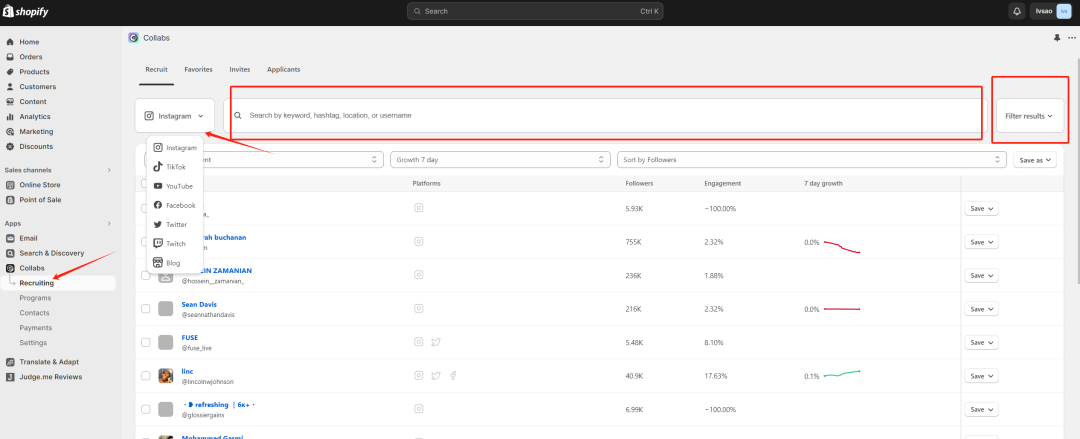
Task: Click the Twitter icon in FUSE row
Action: tap(435, 342)
